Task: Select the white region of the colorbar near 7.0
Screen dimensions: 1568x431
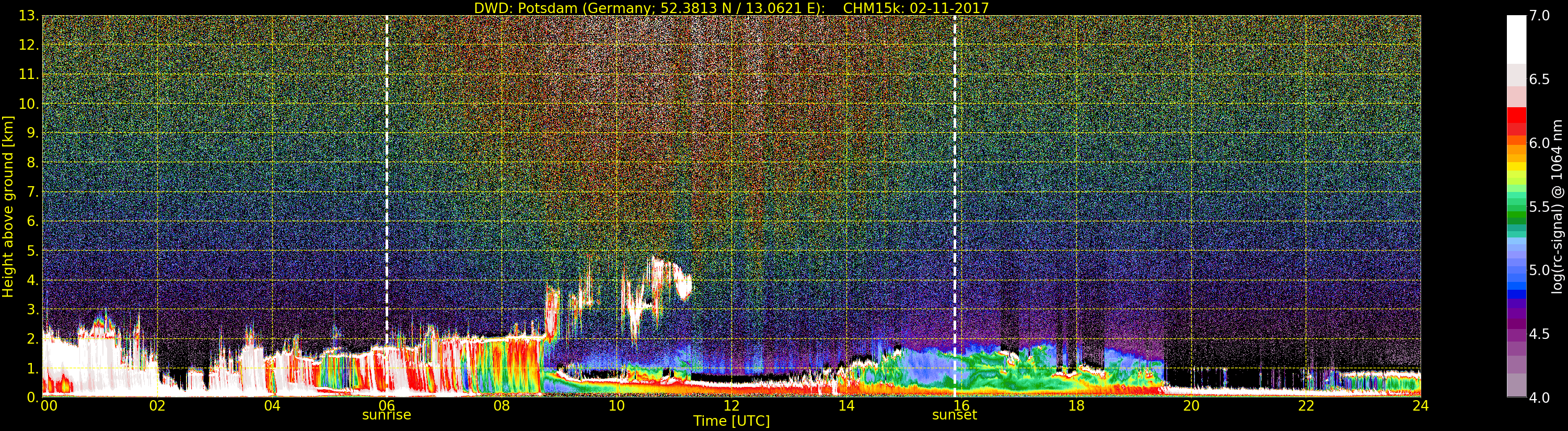Action: [x=1516, y=37]
